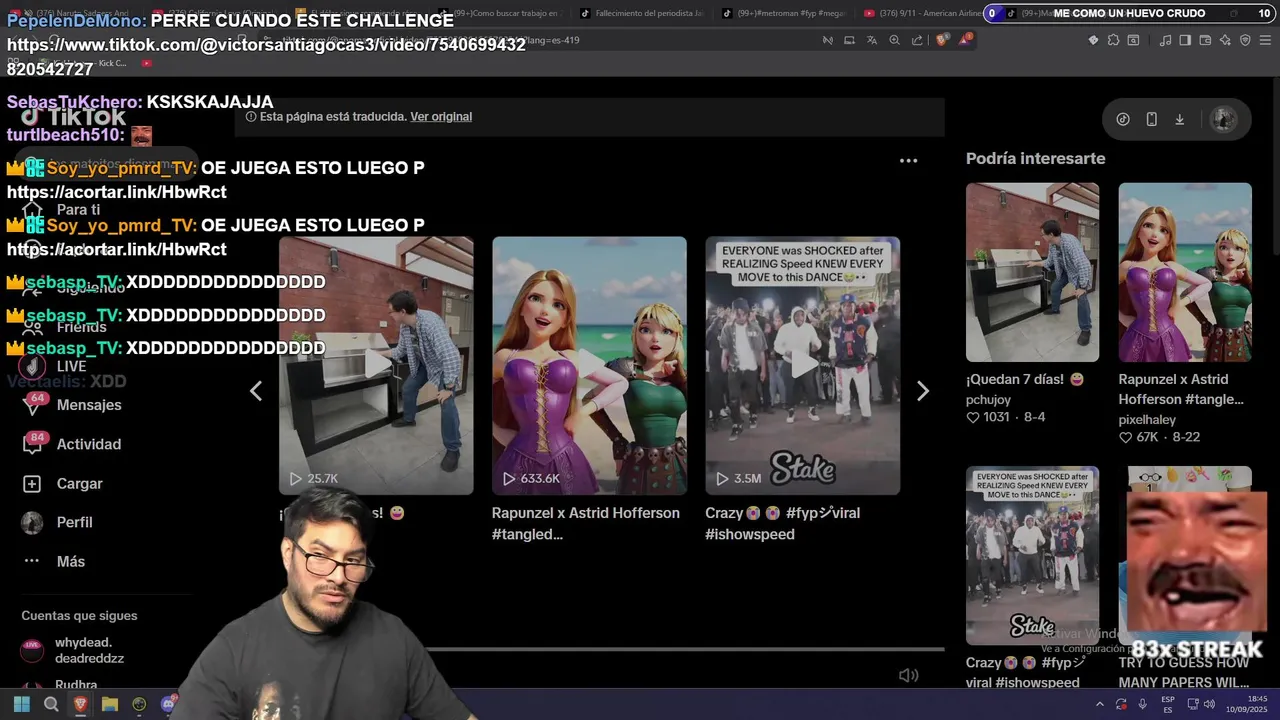The image size is (1280, 720).
Task: Click the download desktop app icon
Action: 1179,119
